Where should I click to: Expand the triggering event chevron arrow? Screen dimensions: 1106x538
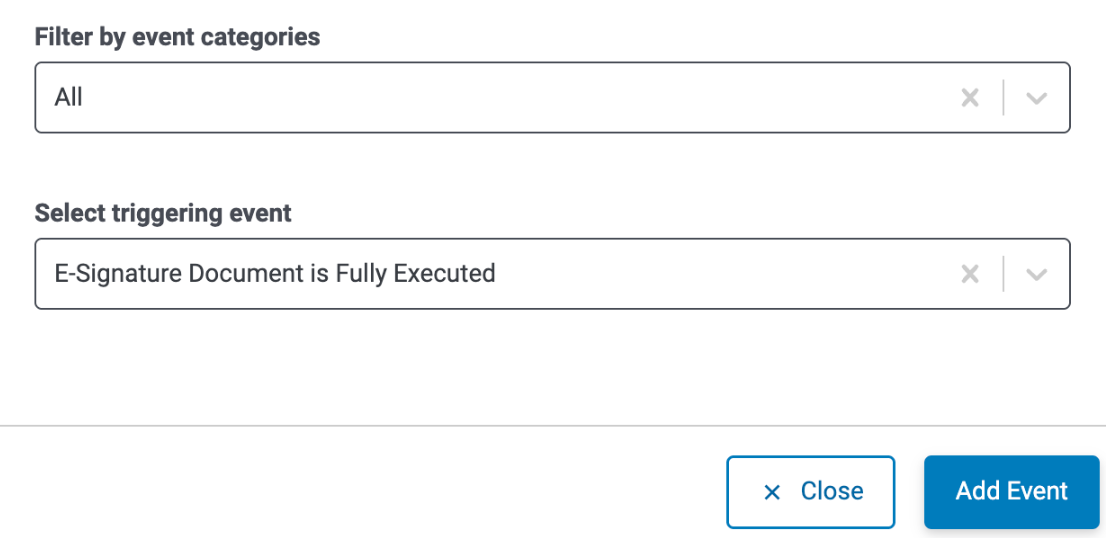point(1035,274)
